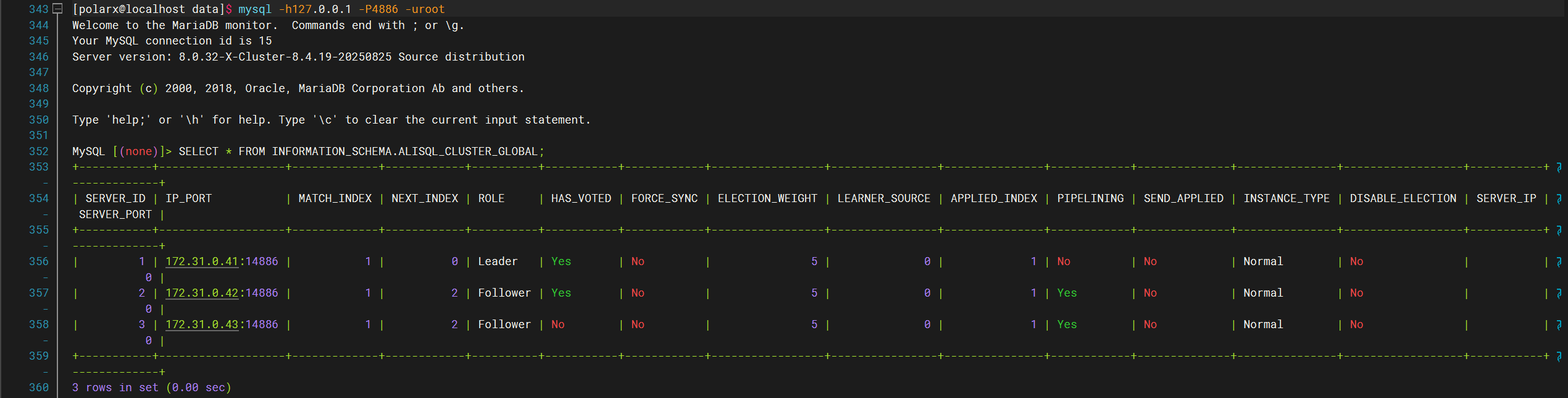The image size is (1568, 398).
Task: Click the word-wrap arrow icon on line 353
Action: [x=1559, y=167]
